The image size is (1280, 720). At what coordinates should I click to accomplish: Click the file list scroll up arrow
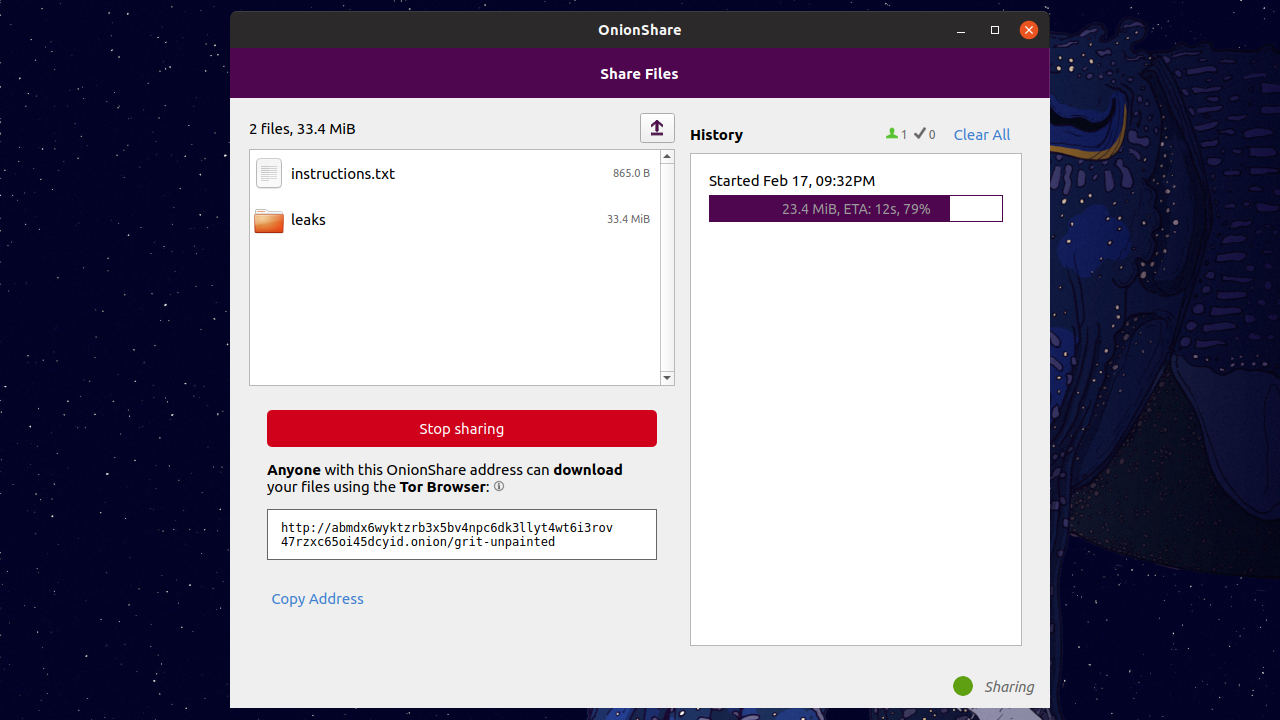(668, 157)
